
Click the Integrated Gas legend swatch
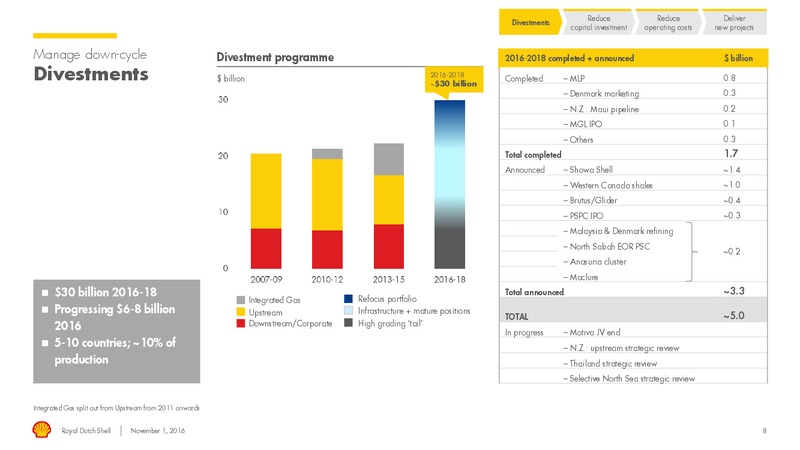click(241, 300)
